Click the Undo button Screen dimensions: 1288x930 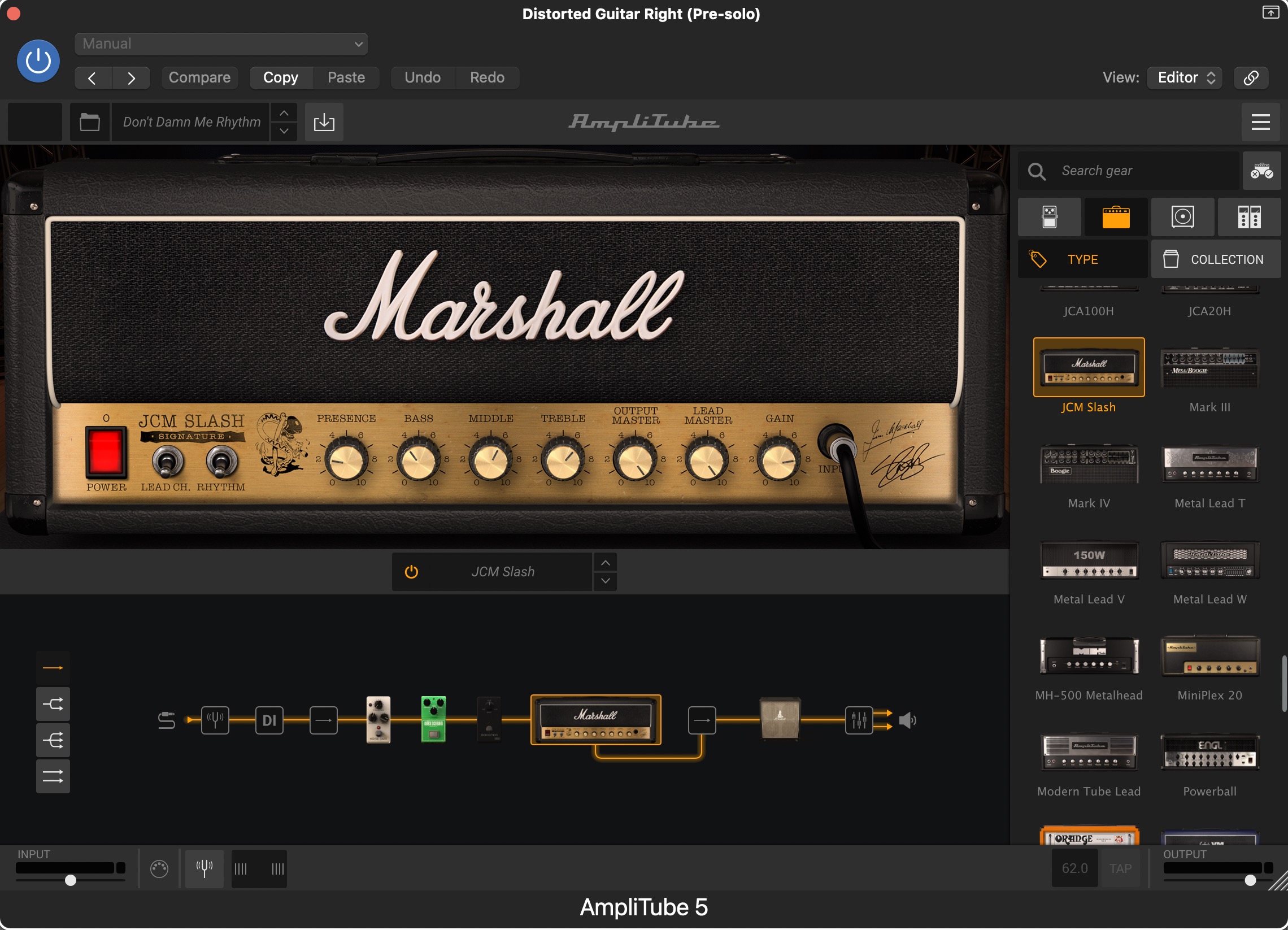(423, 78)
